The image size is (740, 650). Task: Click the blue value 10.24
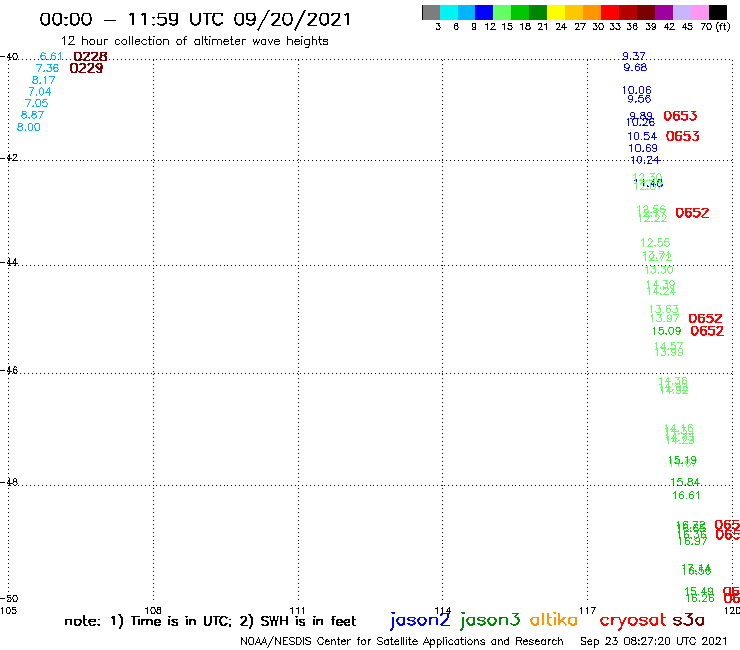point(645,160)
